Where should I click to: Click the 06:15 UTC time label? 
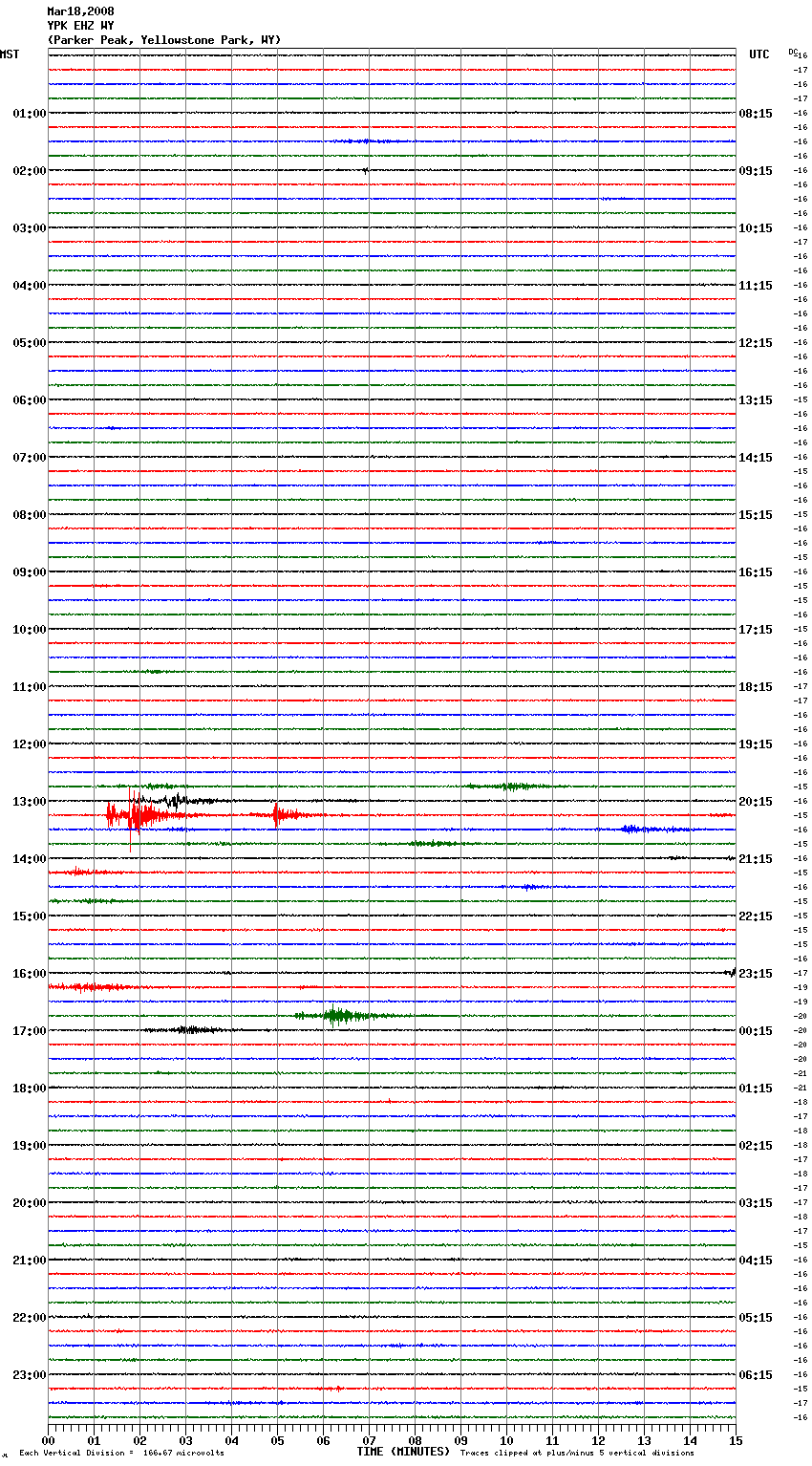point(756,1375)
